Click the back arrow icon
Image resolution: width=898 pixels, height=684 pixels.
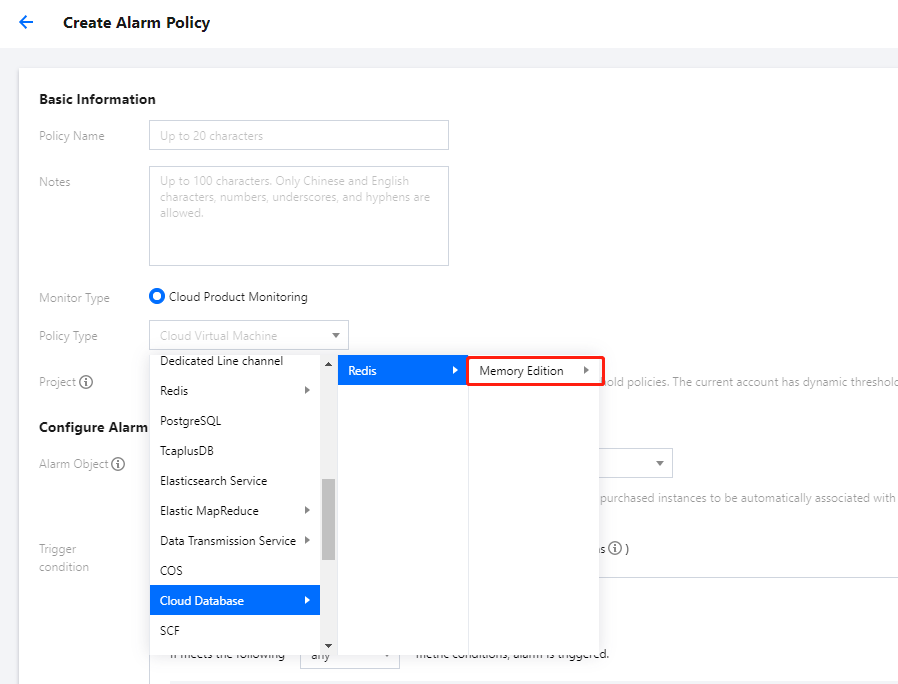26,22
